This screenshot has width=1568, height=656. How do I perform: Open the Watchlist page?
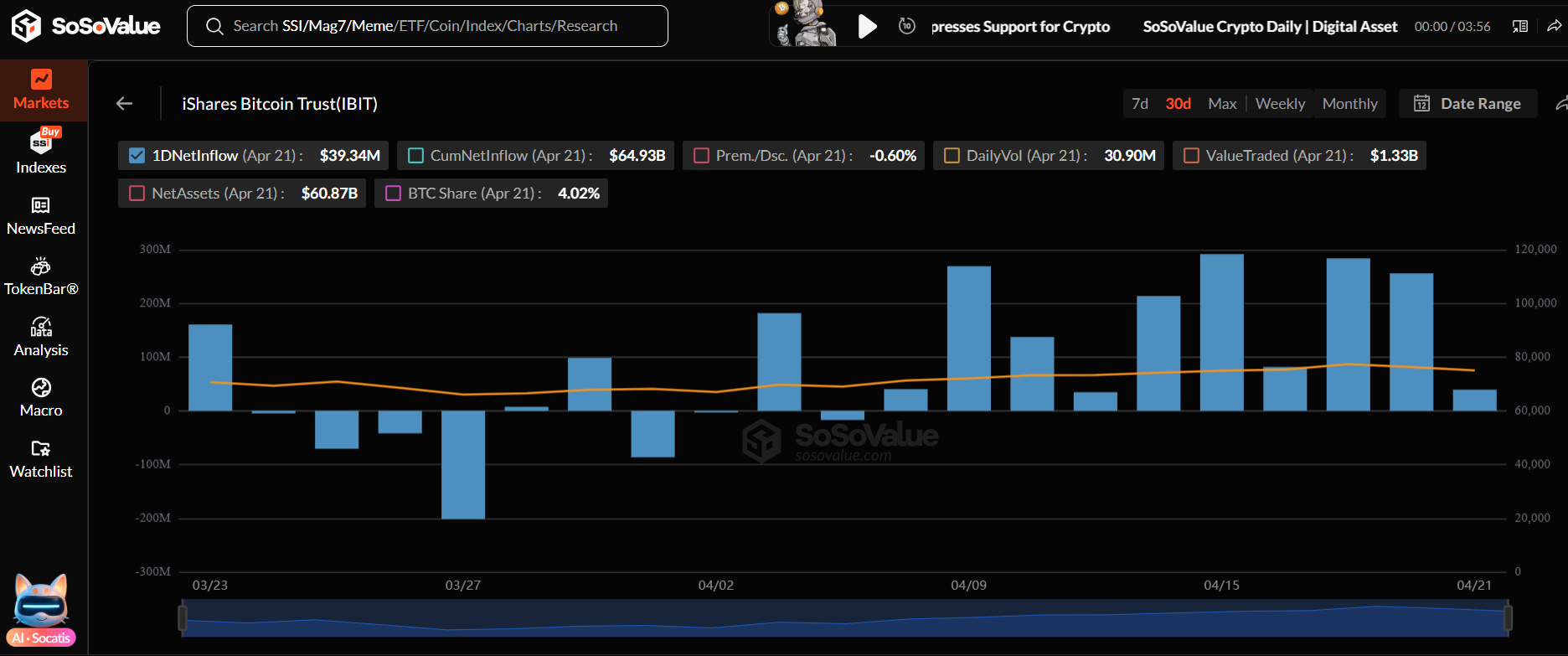click(41, 458)
